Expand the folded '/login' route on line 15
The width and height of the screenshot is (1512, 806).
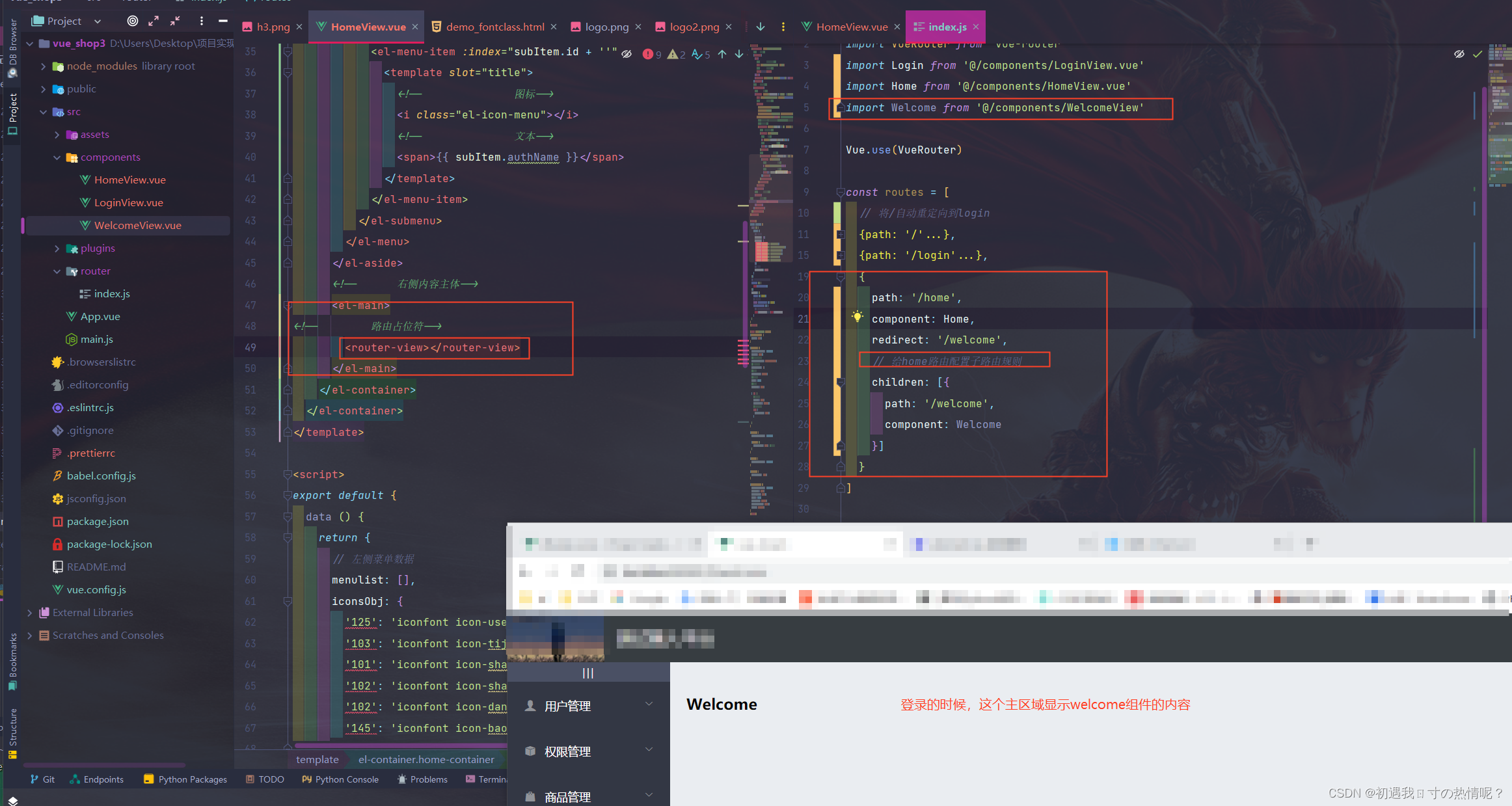[x=841, y=256]
